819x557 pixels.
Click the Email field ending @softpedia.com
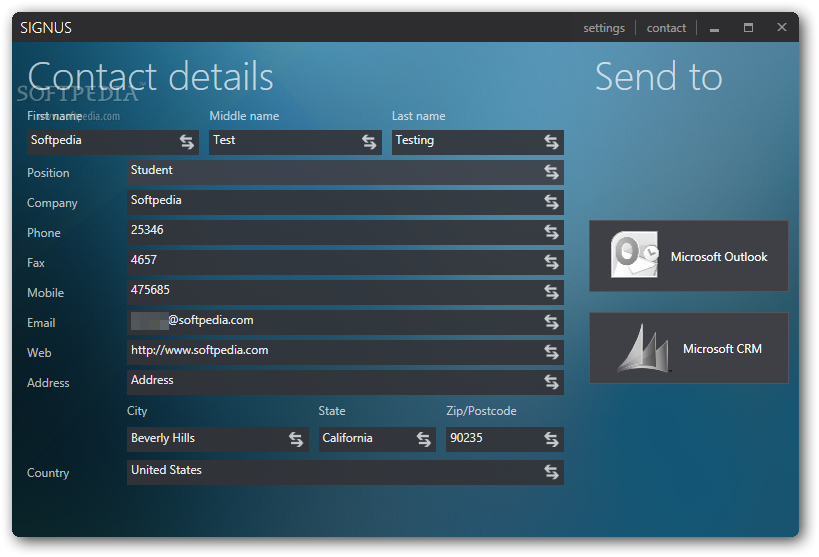345,322
